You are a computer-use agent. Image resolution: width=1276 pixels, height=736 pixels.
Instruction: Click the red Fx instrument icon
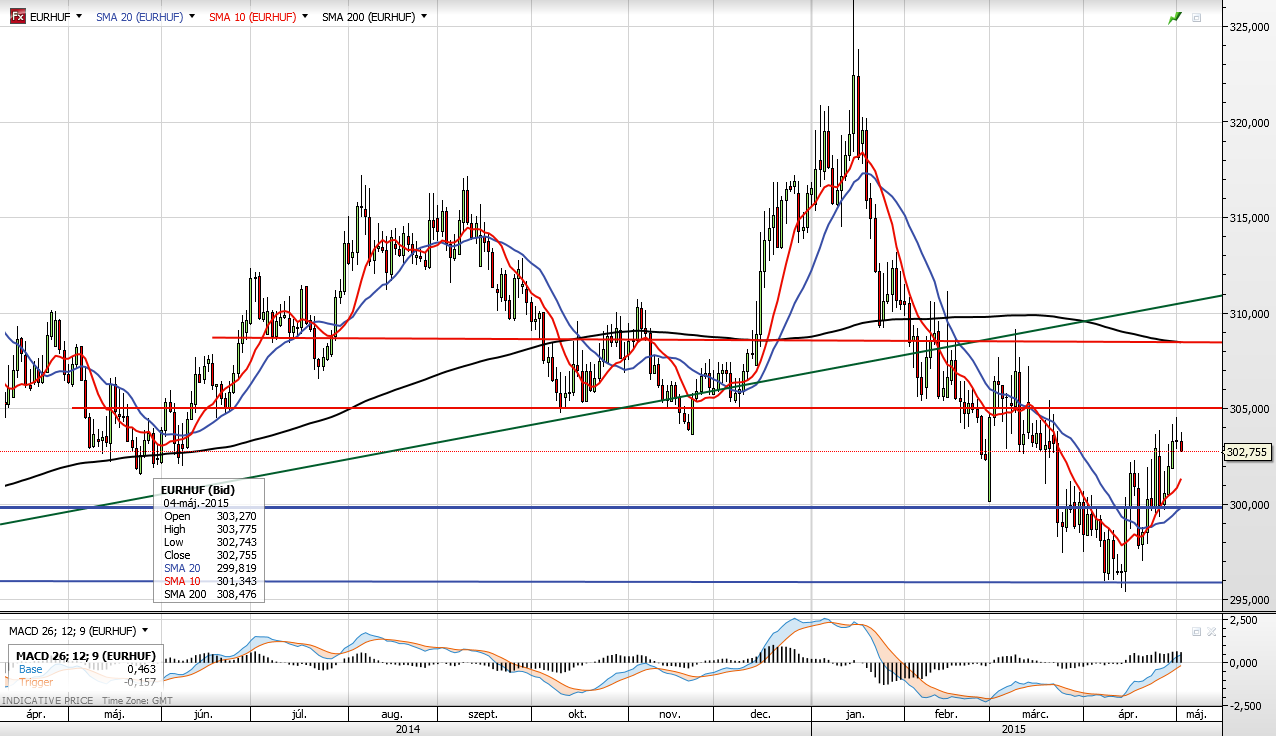coord(18,16)
